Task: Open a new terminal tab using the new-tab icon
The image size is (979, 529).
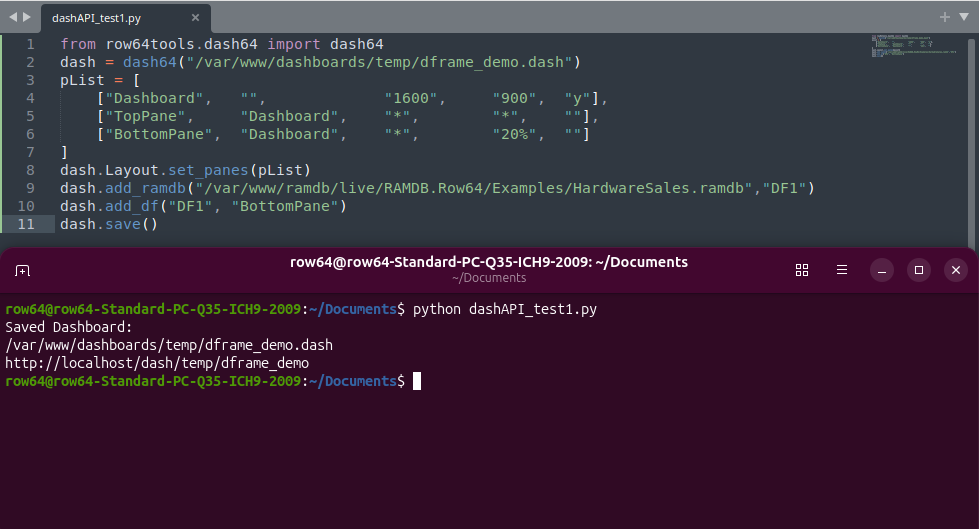Action: (22, 270)
